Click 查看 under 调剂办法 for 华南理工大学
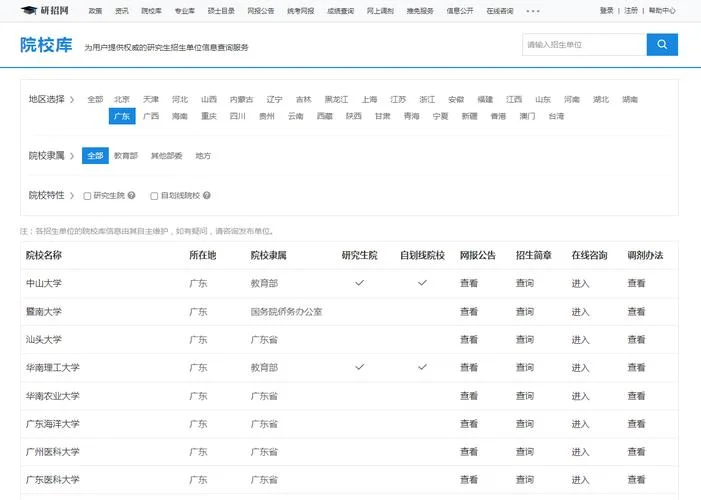The image size is (701, 500). pyautogui.click(x=637, y=368)
